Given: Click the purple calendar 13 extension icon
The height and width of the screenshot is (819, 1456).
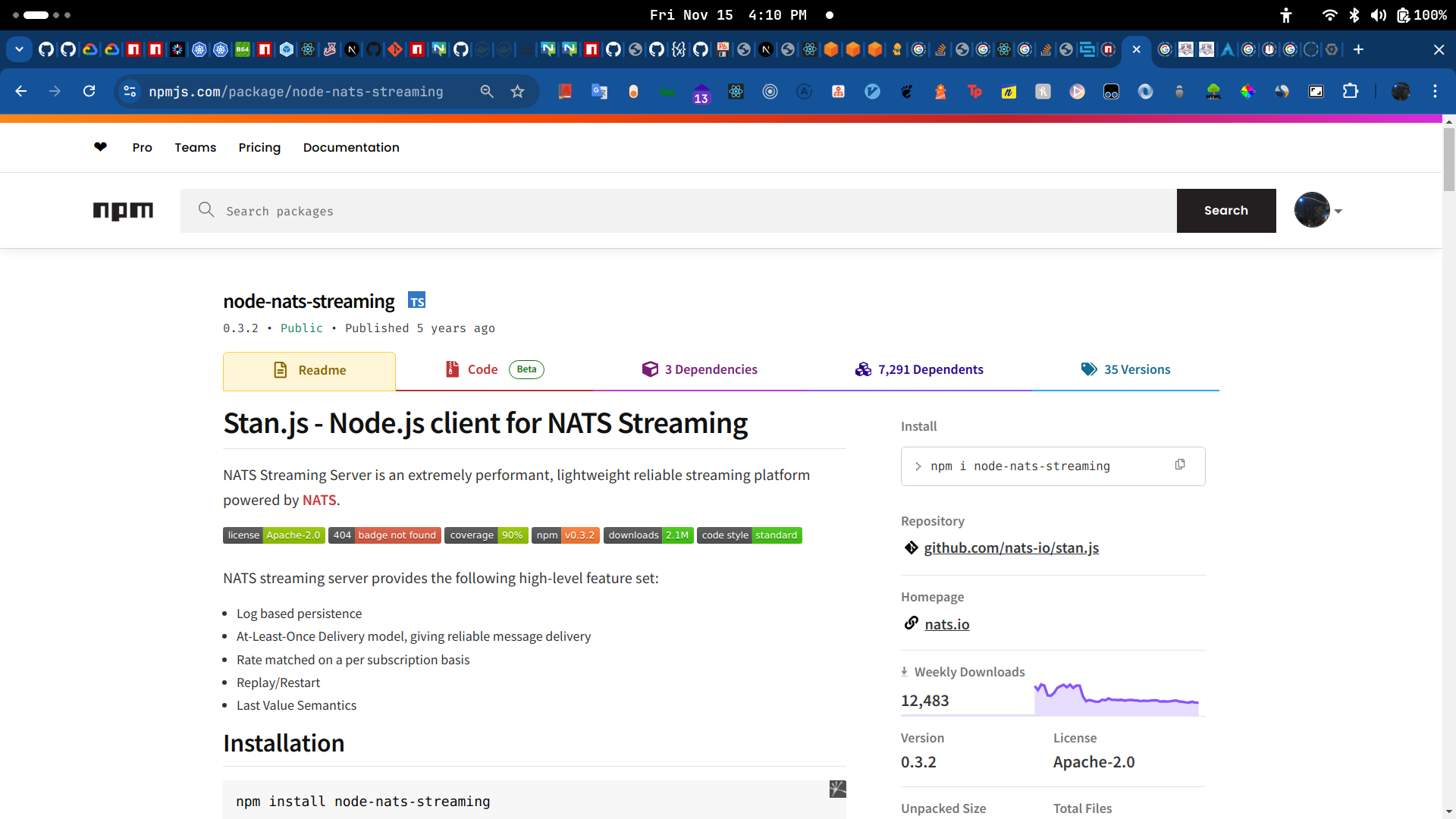Looking at the screenshot, I should (x=701, y=93).
